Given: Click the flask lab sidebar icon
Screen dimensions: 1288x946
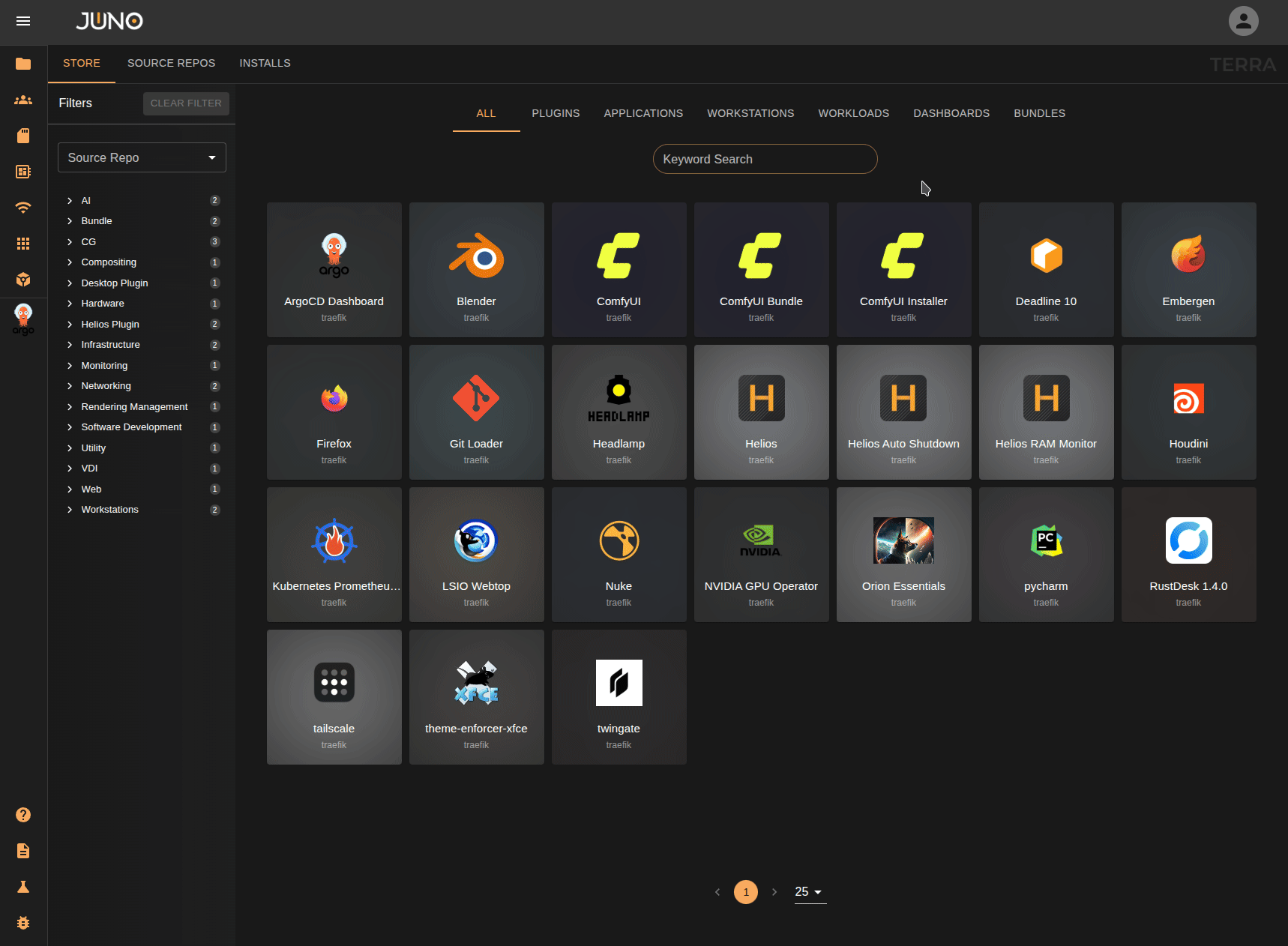Looking at the screenshot, I should tap(23, 887).
